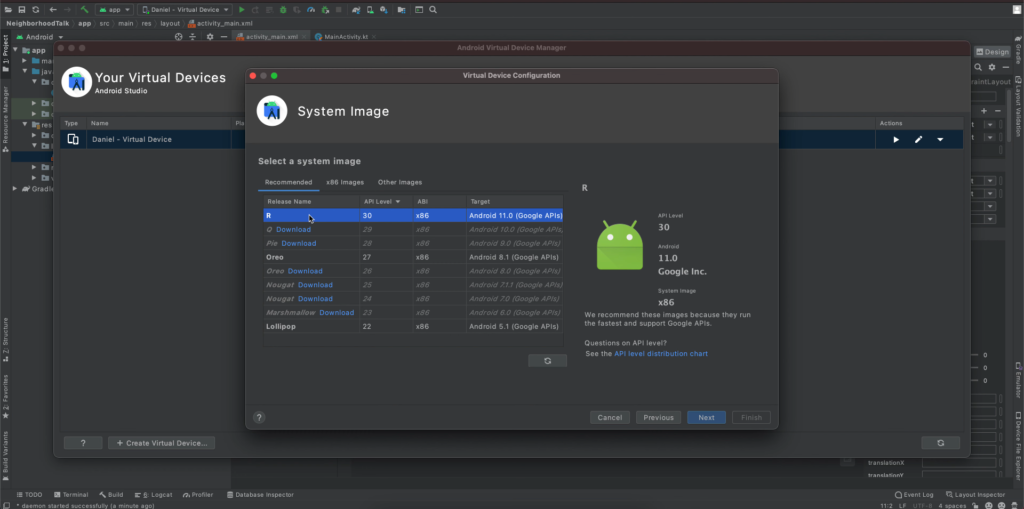Click the NeighborhoodTalk breadcrumb
This screenshot has height=509, width=1024.
[37, 24]
